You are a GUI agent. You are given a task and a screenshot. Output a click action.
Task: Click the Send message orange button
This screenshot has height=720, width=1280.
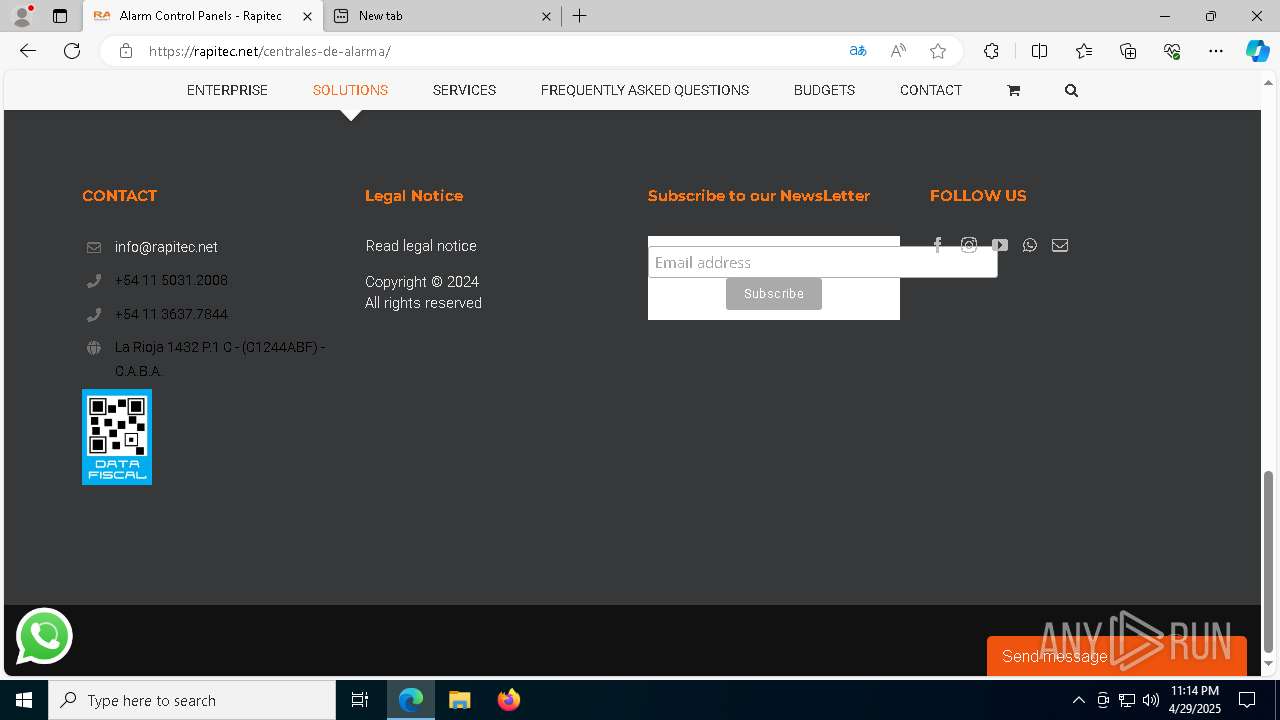pos(1117,656)
